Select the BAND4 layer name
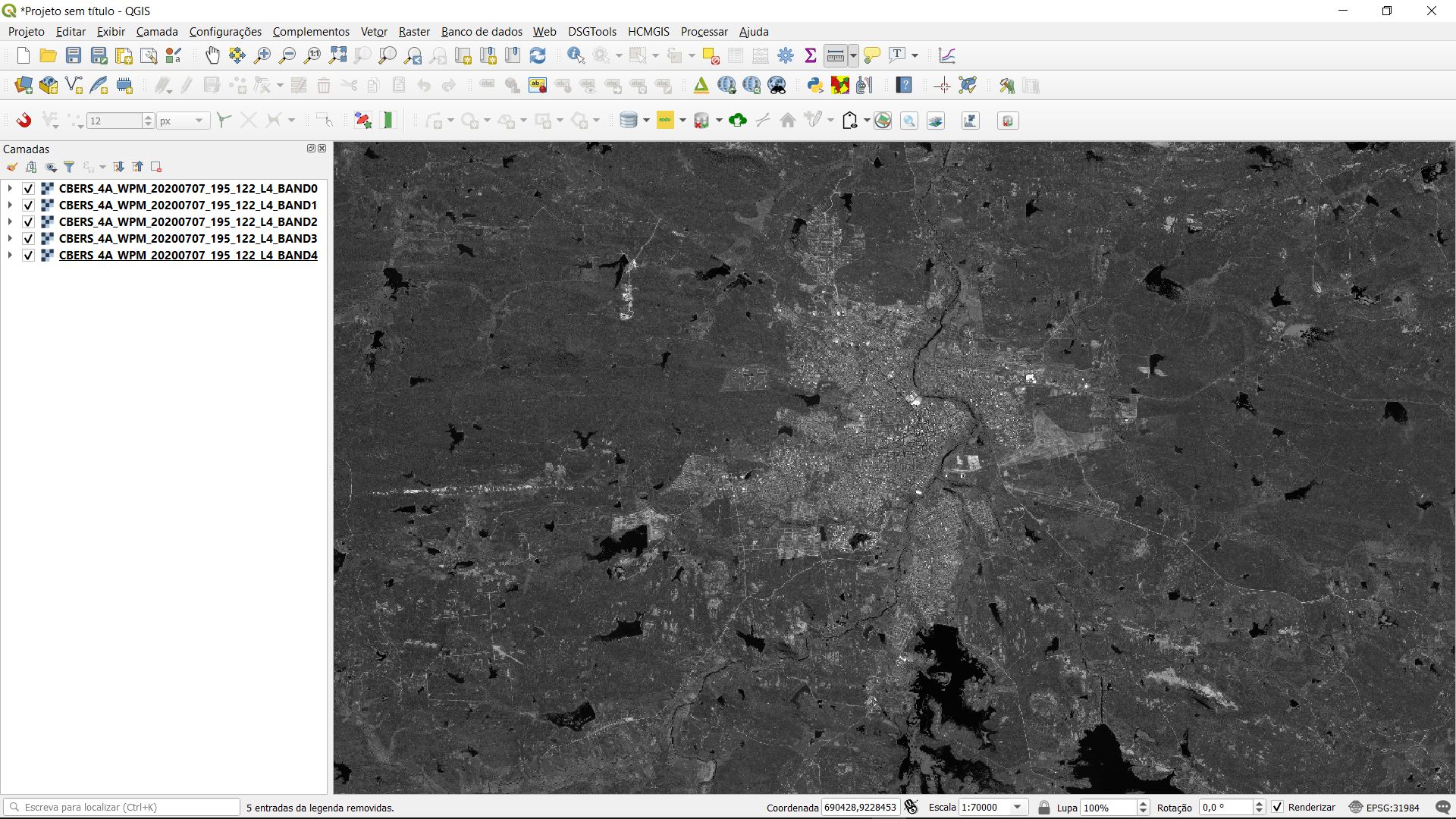The width and height of the screenshot is (1456, 819). [x=188, y=256]
